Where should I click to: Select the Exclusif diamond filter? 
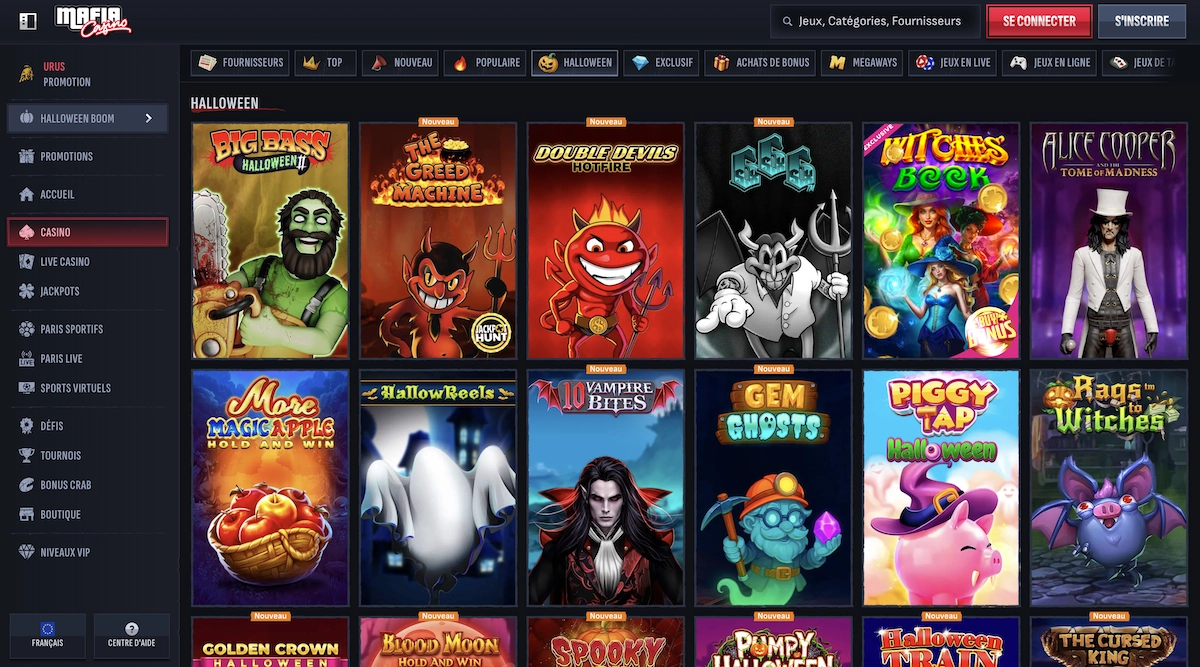pos(662,62)
